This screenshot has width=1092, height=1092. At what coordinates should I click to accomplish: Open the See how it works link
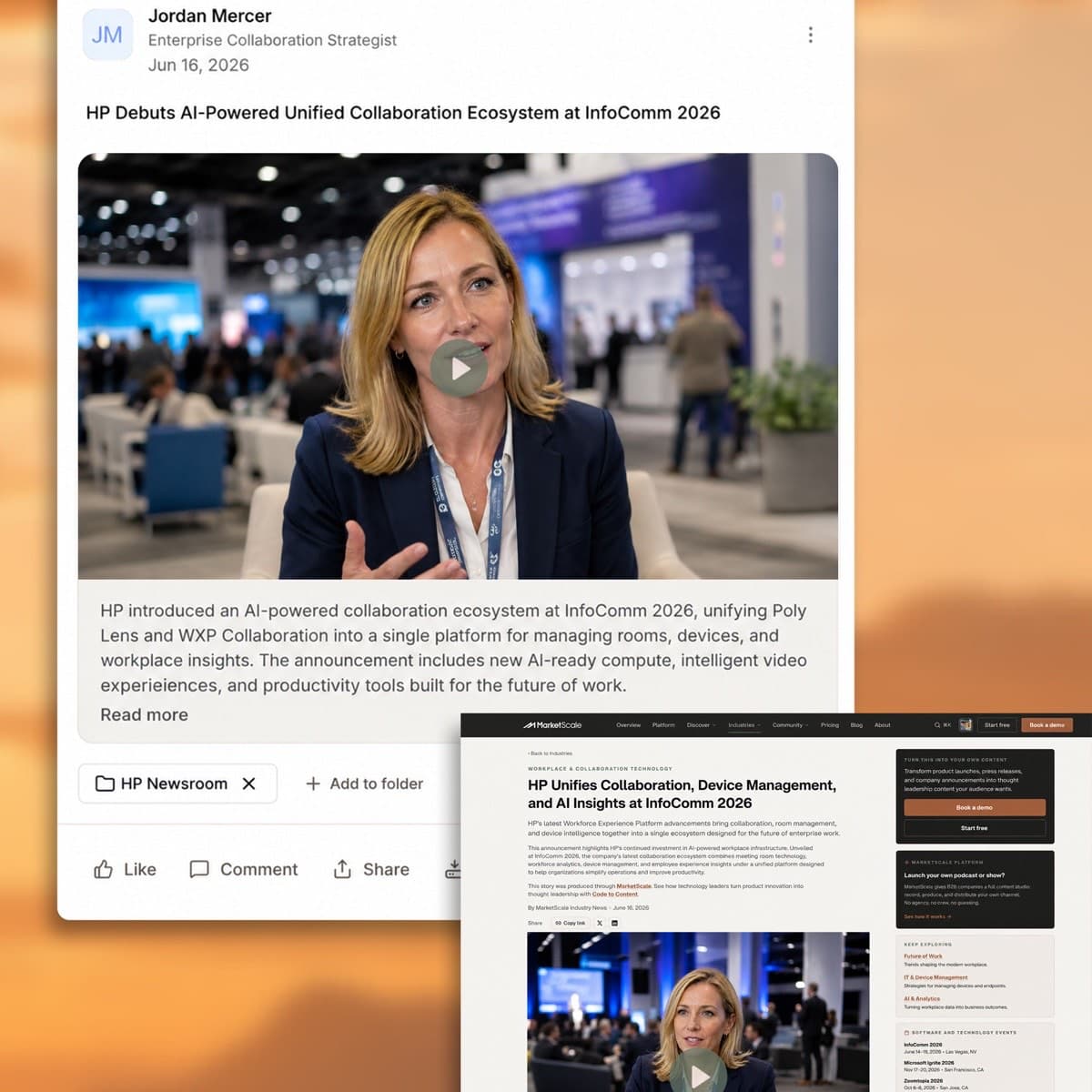[927, 916]
